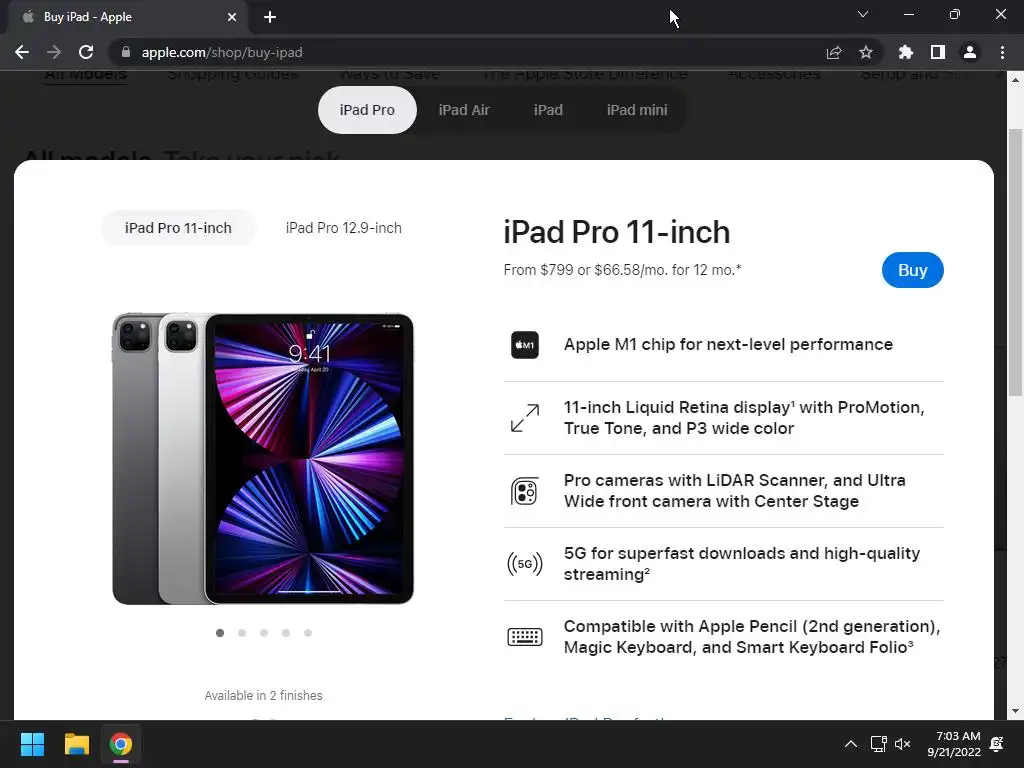This screenshot has width=1024, height=768.
Task: Click scrollbar down arrow
Action: pos(1015,711)
